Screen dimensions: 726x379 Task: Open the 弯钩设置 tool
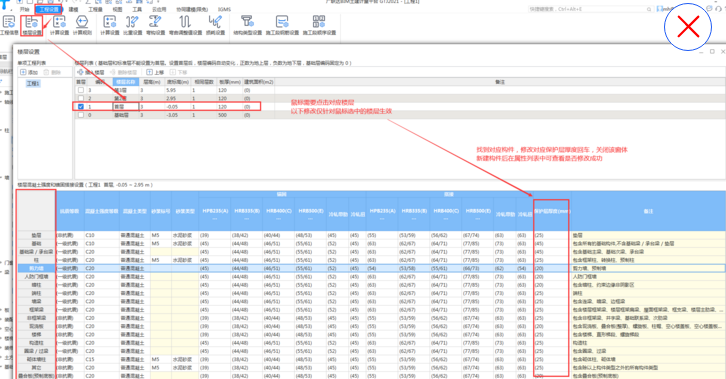pyautogui.click(x=155, y=25)
